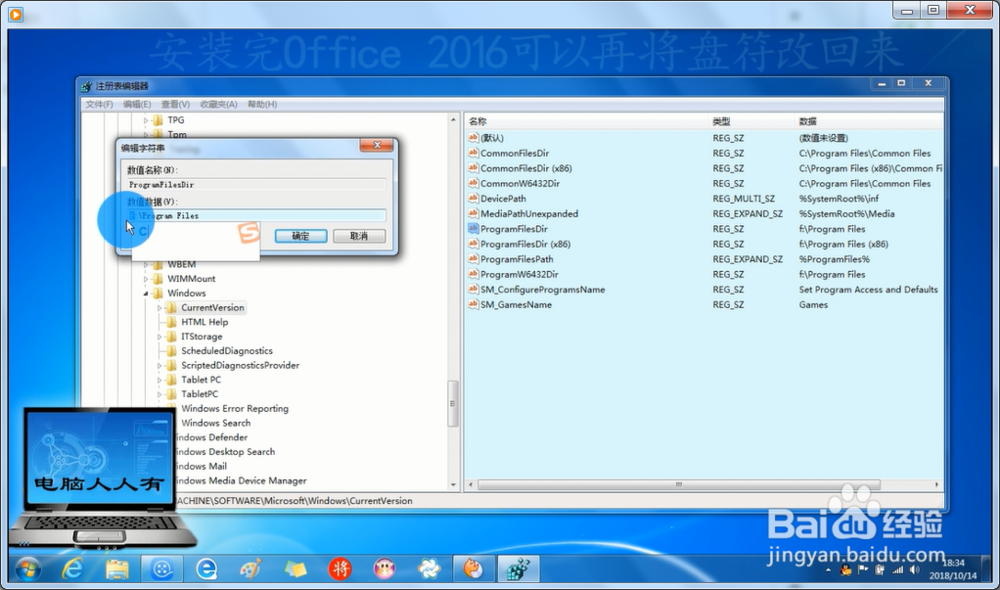The image size is (1000, 590).
Task: Open the 收藏夹(A) menu
Action: (219, 104)
